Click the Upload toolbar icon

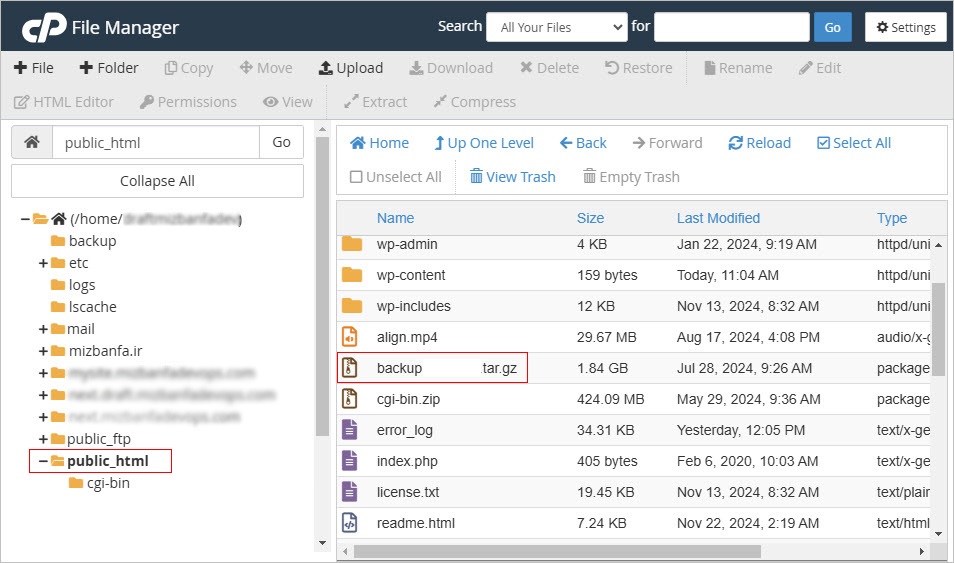[326, 68]
